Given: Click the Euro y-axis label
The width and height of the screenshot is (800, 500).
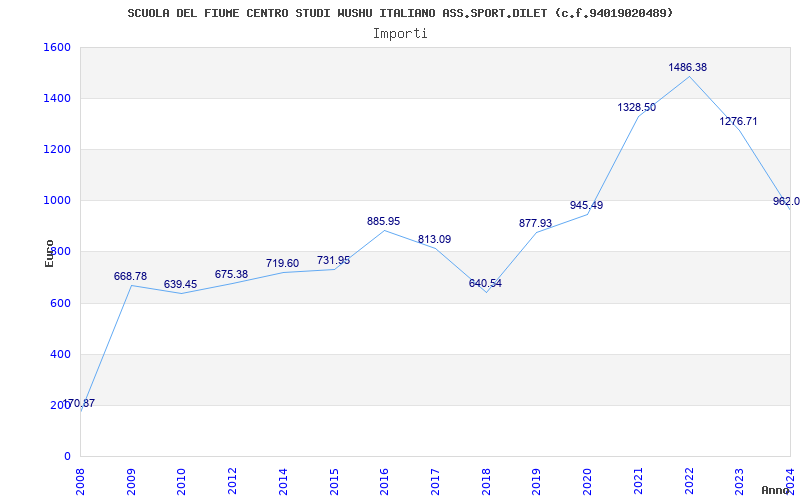Looking at the screenshot, I should click(x=49, y=253).
